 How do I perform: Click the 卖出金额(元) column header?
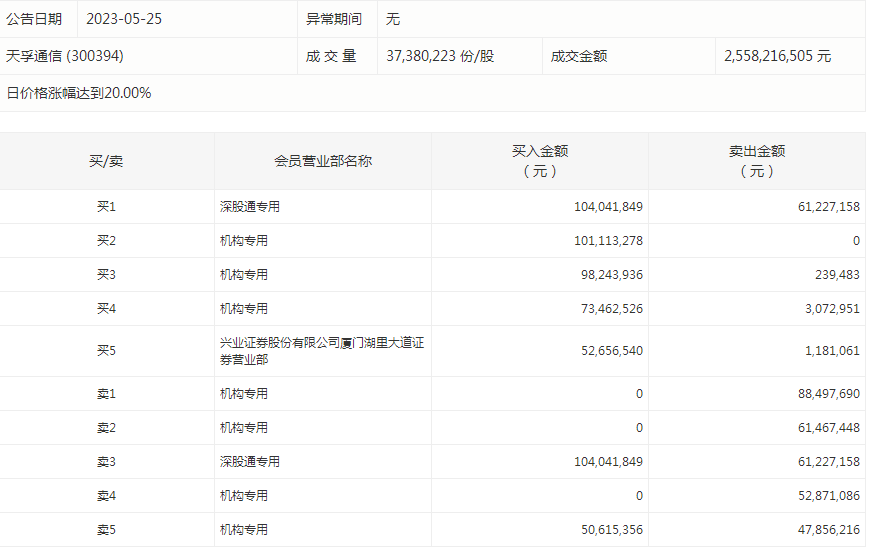pyautogui.click(x=757, y=161)
